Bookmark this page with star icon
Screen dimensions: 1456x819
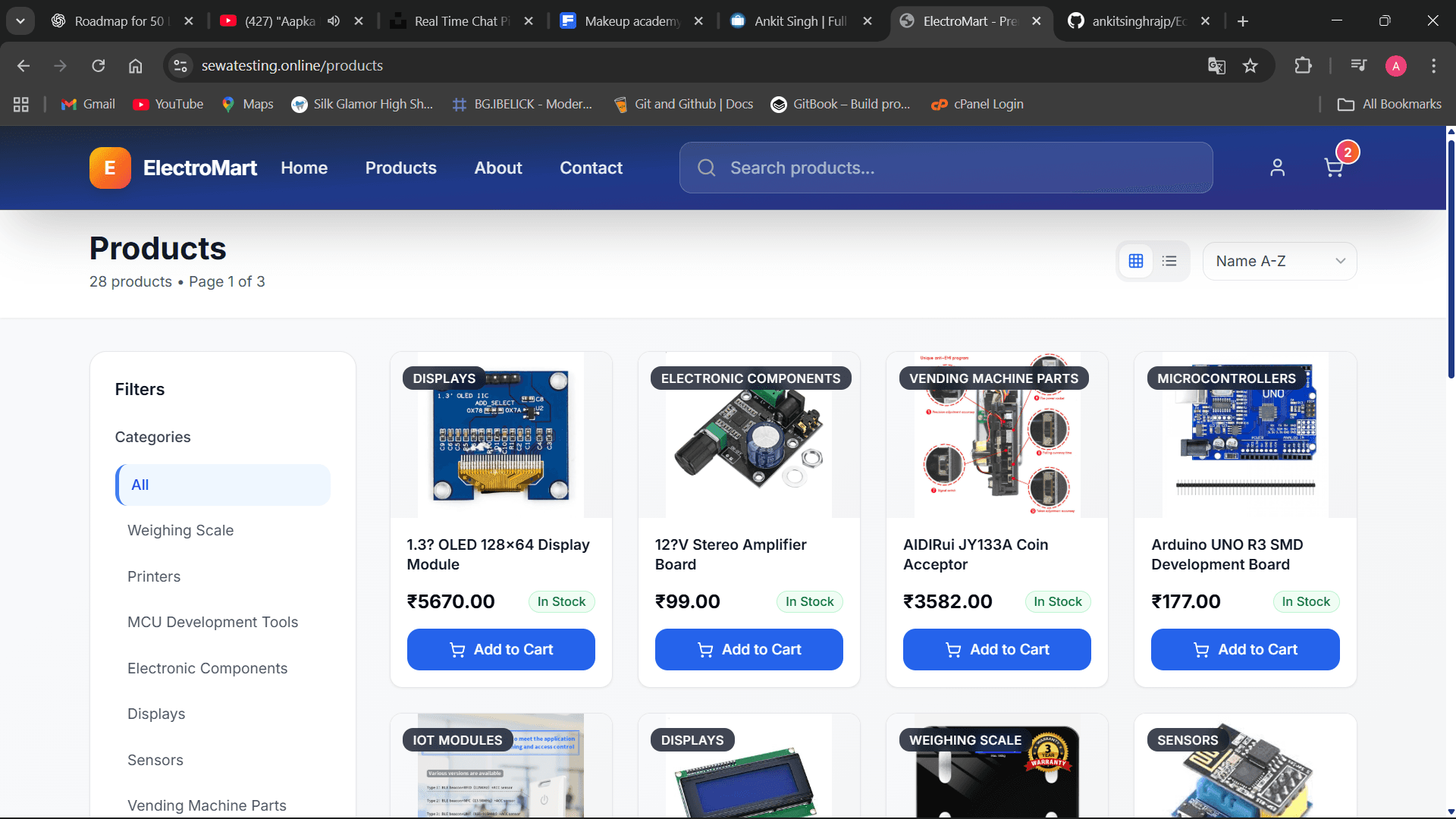(x=1250, y=66)
